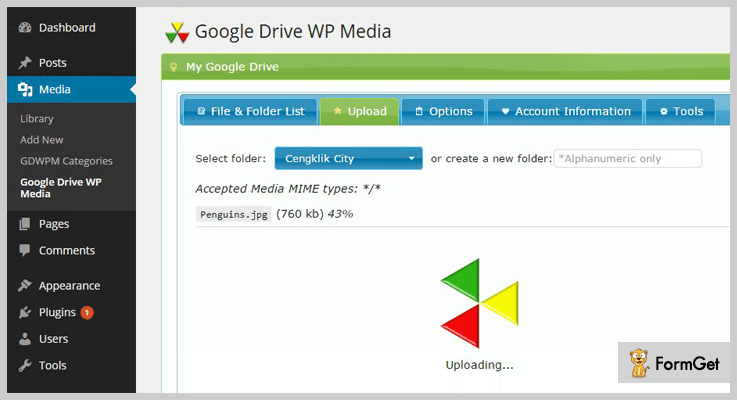
Task: Click the Add New media link
Action: click(x=41, y=140)
